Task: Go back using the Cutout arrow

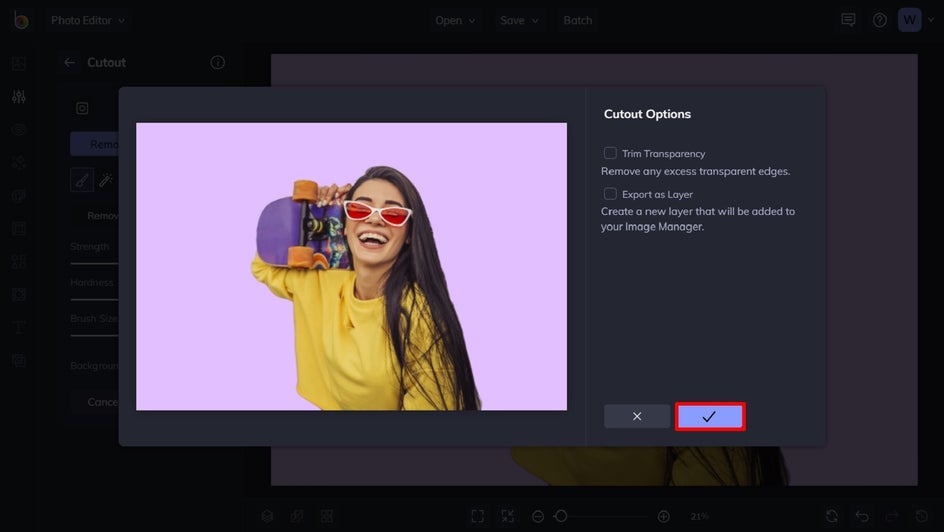Action: (69, 63)
